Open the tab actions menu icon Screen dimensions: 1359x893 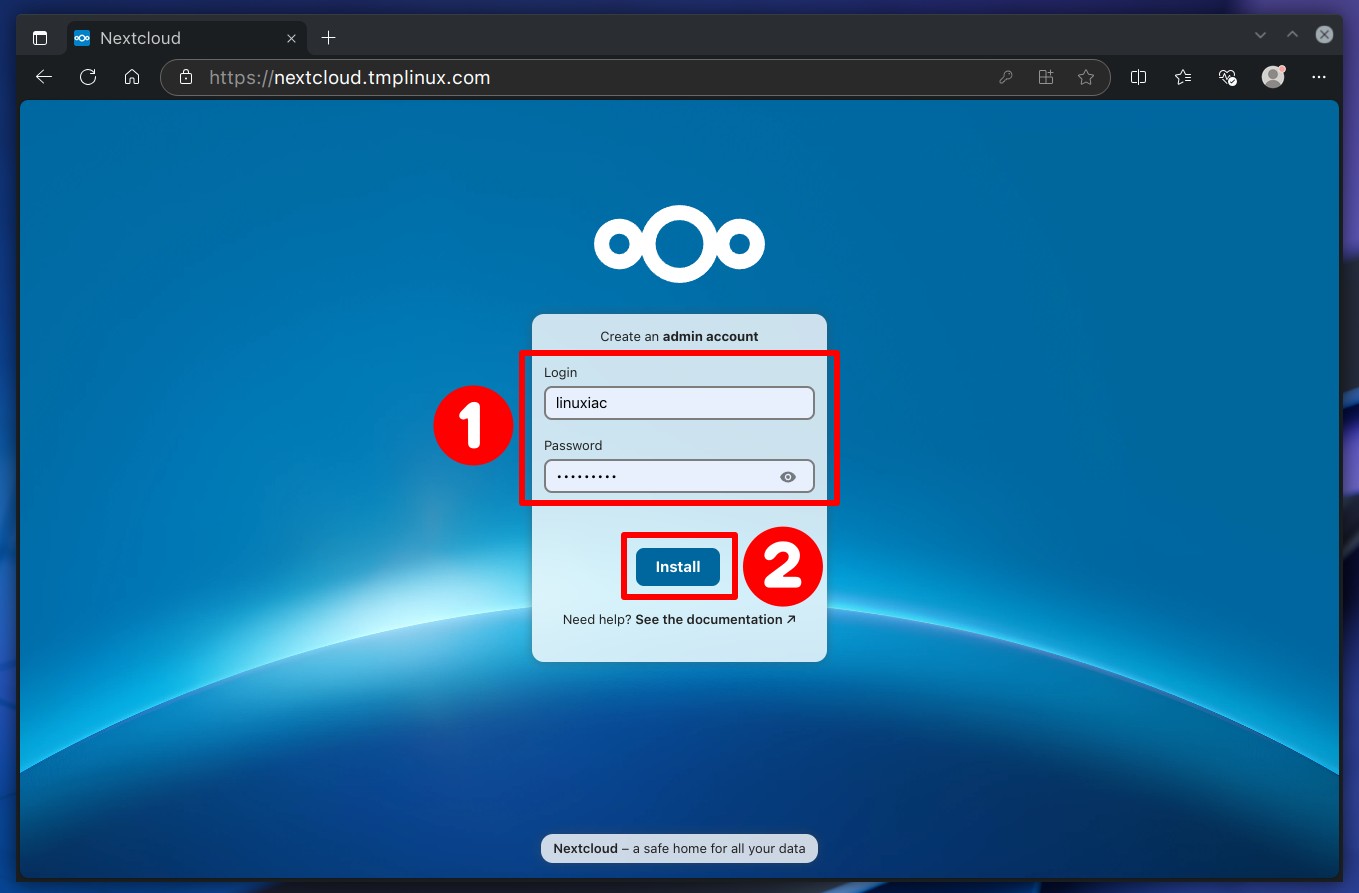point(40,38)
